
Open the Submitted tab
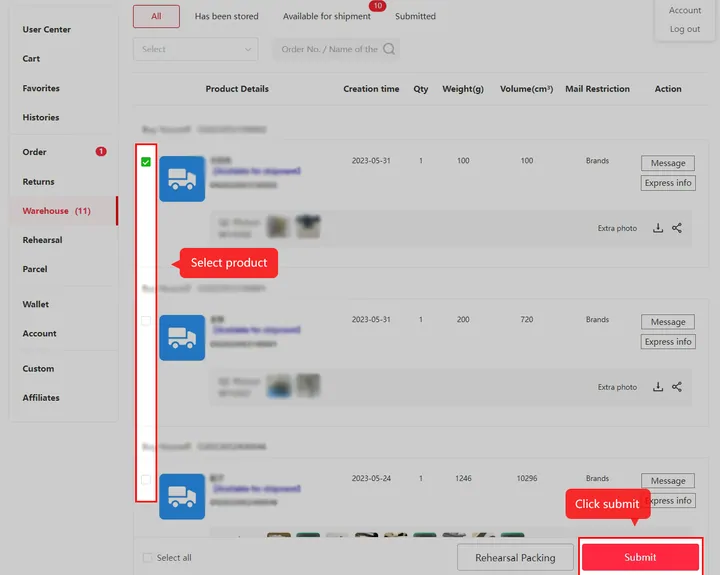click(415, 16)
